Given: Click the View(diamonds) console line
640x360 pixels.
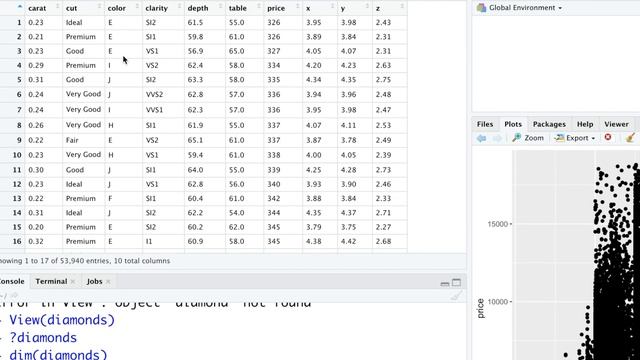Looking at the screenshot, I should [62, 320].
